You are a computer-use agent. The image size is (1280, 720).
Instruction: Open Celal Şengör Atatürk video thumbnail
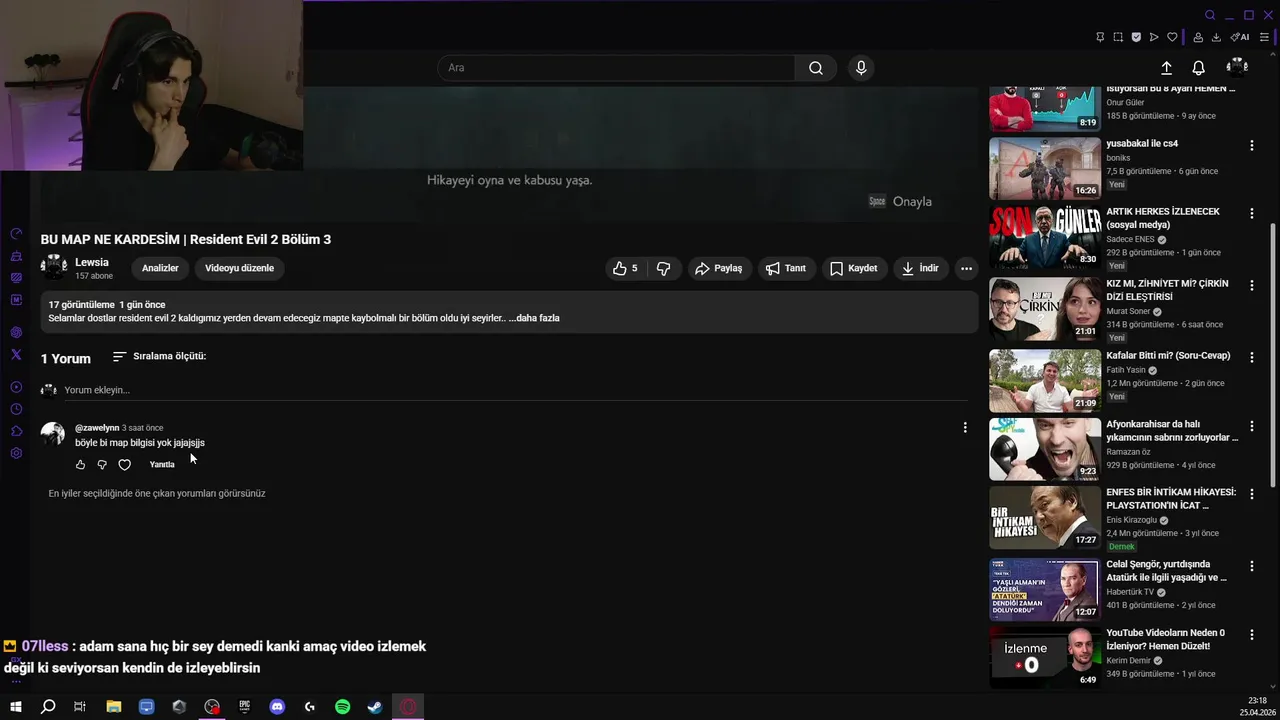coord(1045,590)
